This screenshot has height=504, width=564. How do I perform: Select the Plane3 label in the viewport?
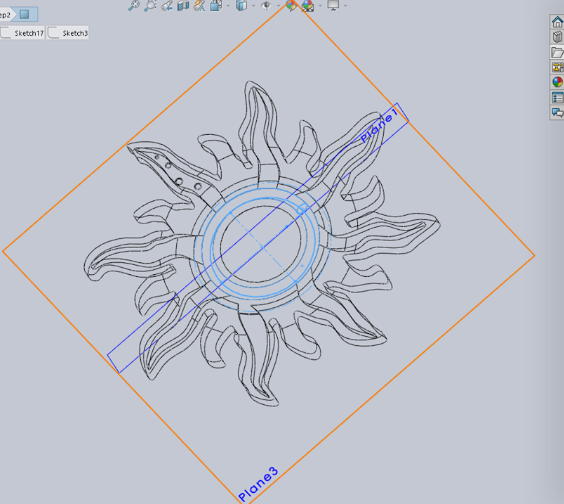(258, 484)
